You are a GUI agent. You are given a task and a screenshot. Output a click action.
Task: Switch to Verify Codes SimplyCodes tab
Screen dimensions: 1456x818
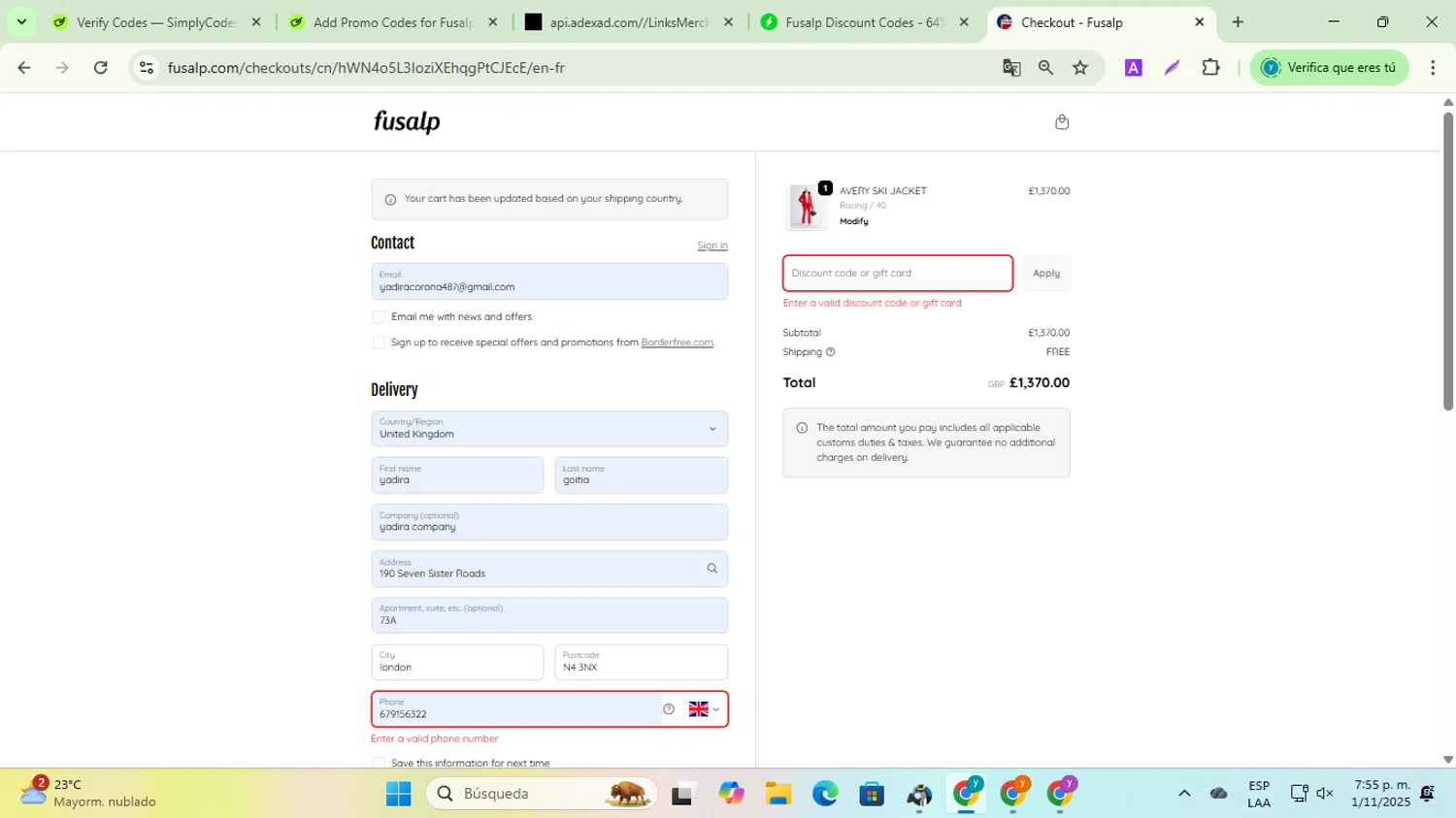pos(157,22)
